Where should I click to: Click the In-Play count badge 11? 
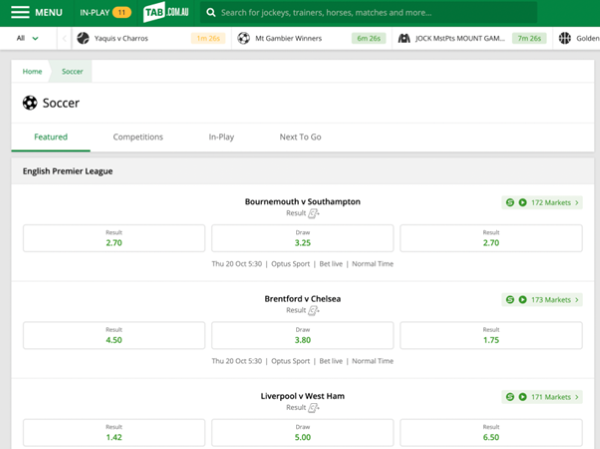coord(122,13)
